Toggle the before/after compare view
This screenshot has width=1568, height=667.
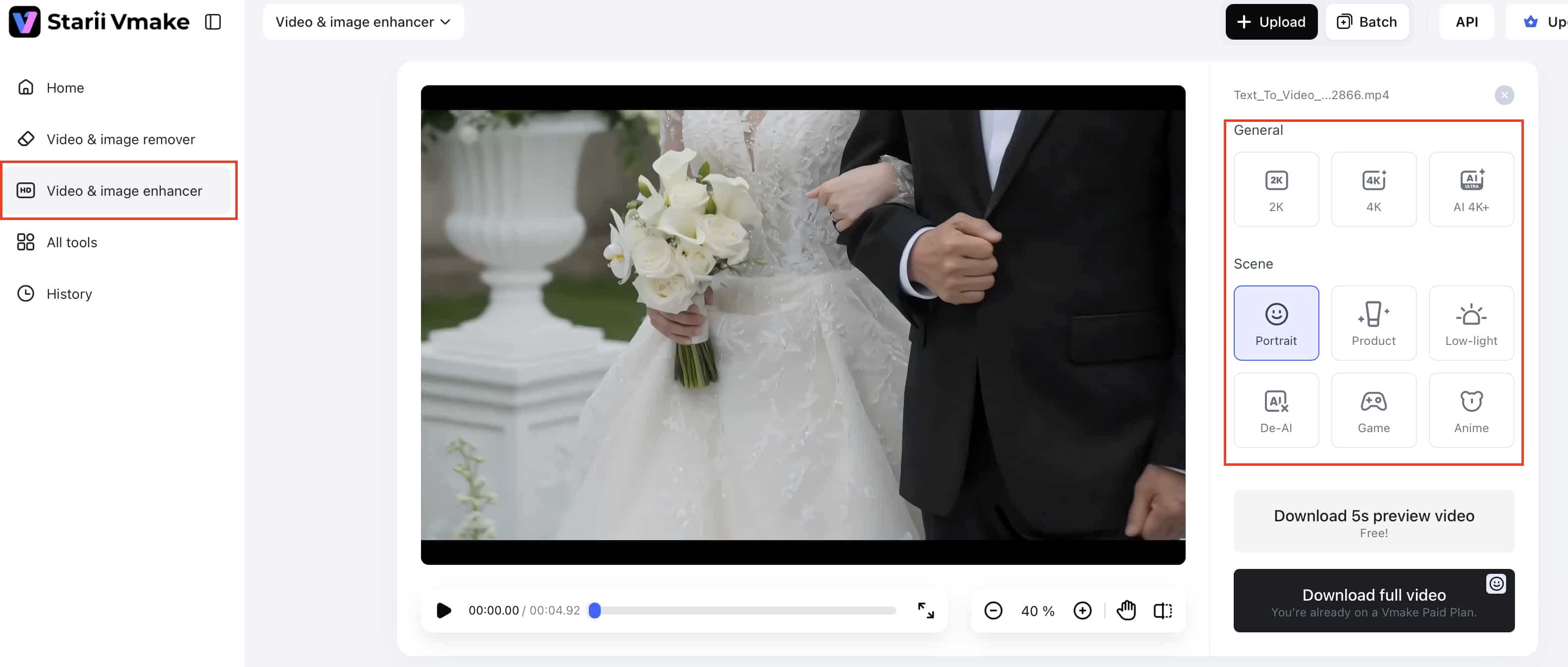1162,611
